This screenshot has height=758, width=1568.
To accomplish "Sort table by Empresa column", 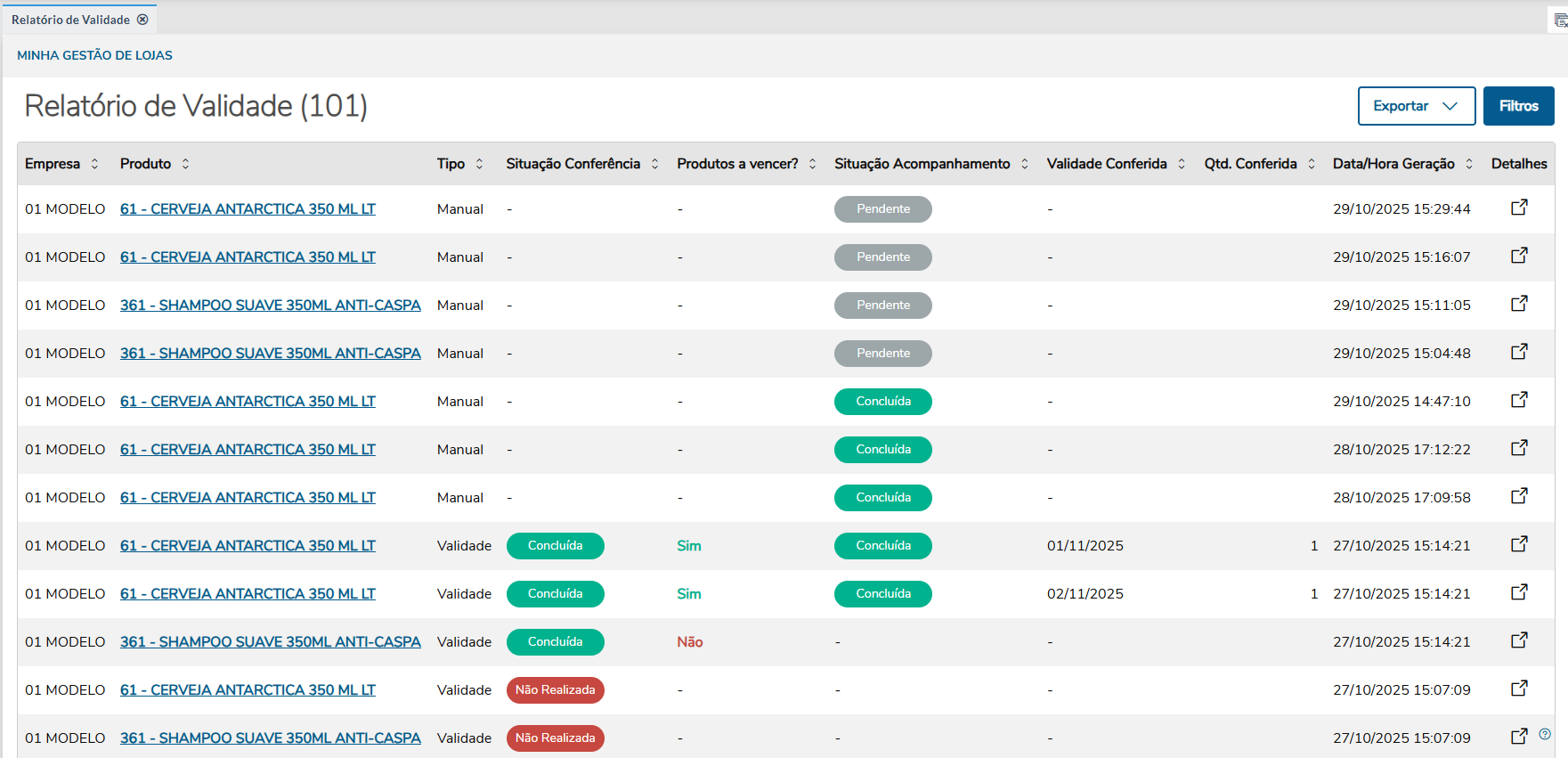I will 94,164.
